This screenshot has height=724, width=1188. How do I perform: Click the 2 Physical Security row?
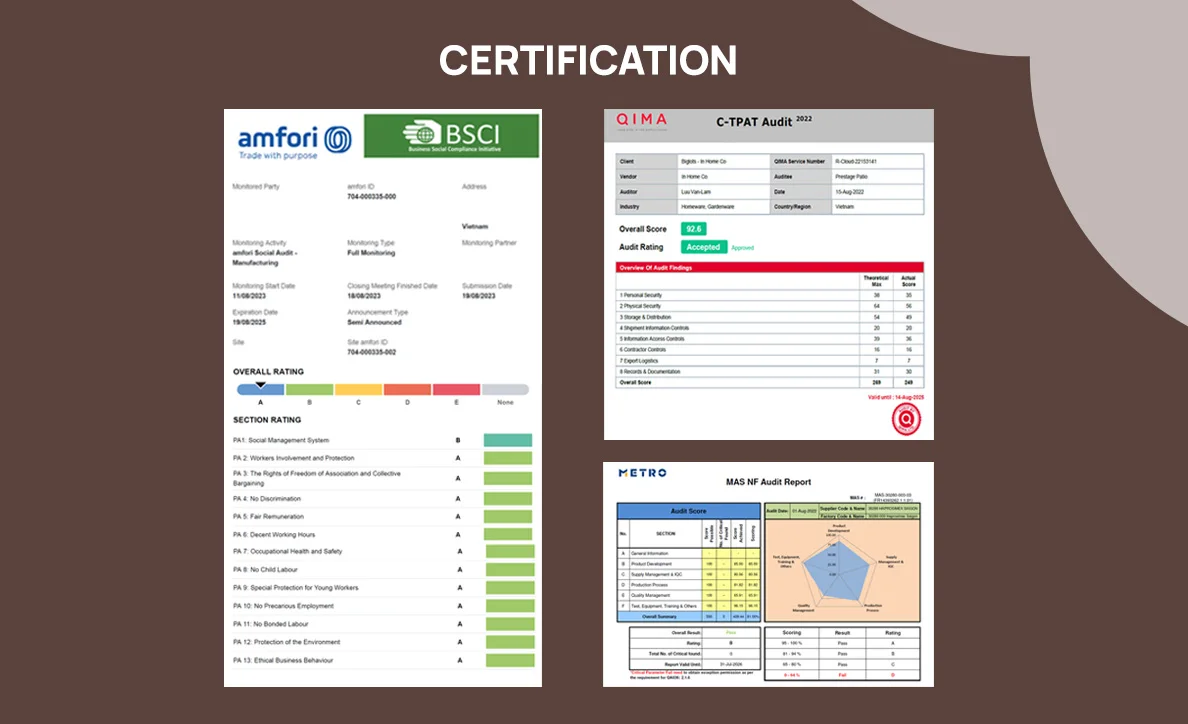pos(770,306)
